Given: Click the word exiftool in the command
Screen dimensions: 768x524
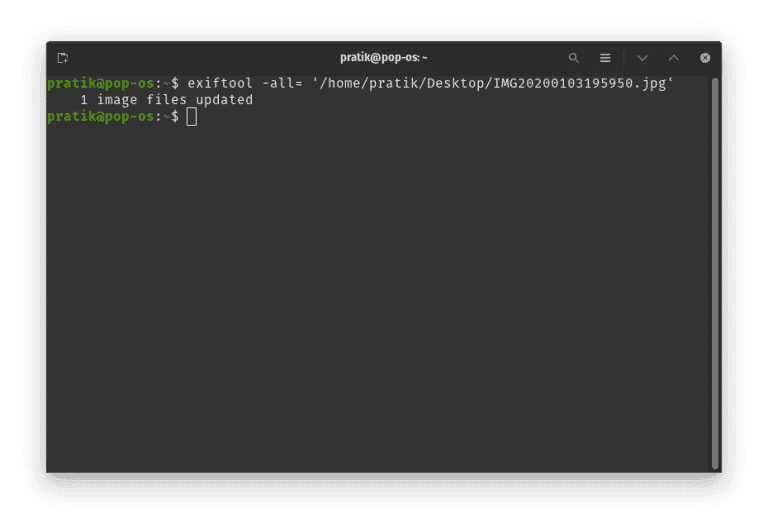Looking at the screenshot, I should coord(220,83).
